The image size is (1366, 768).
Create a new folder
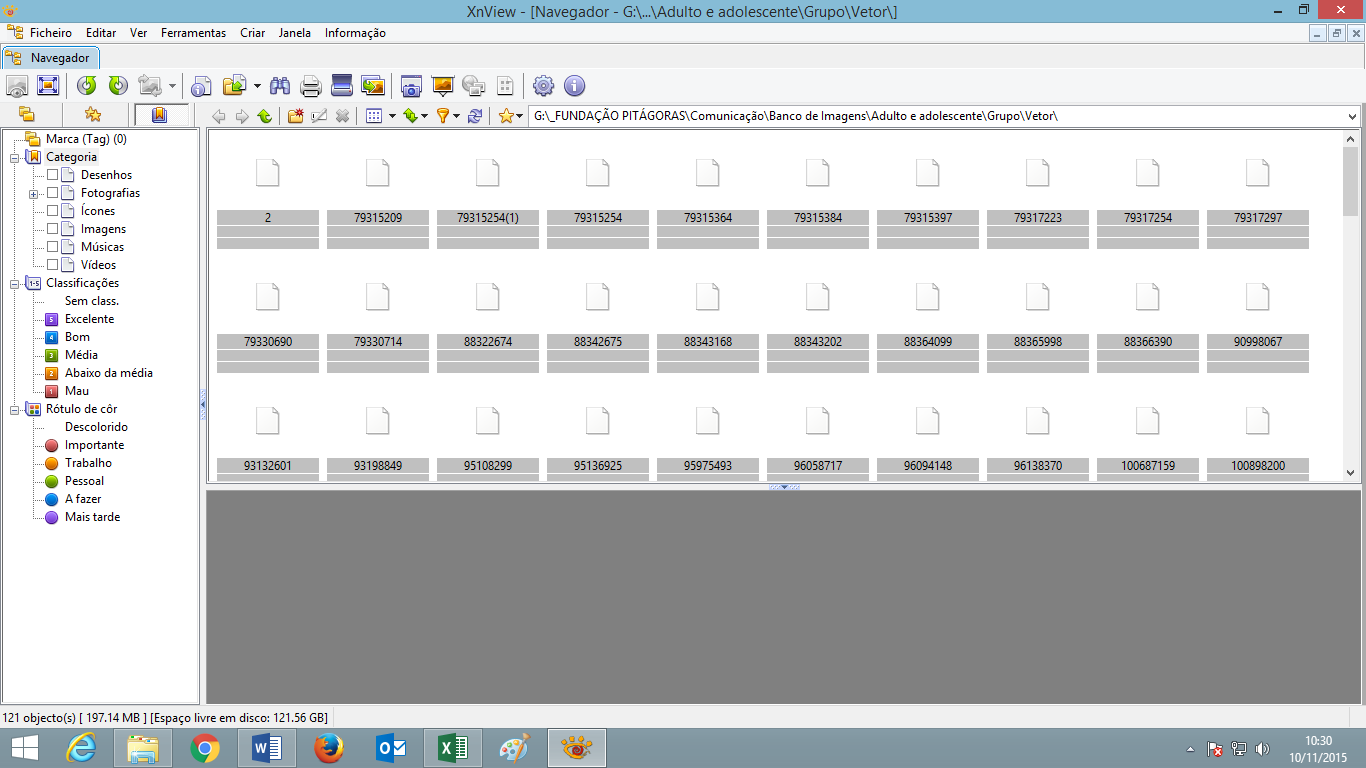[x=296, y=116]
